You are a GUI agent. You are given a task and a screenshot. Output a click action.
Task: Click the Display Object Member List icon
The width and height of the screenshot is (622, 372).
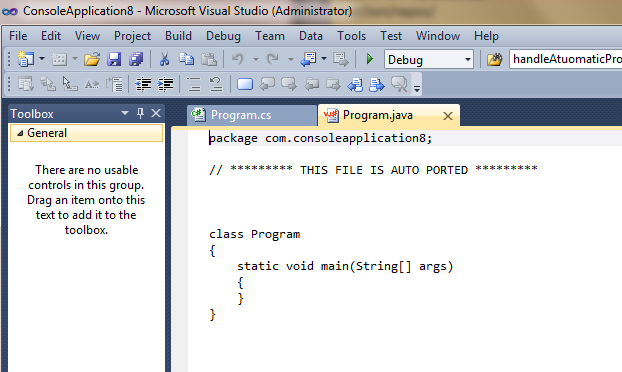point(26,84)
